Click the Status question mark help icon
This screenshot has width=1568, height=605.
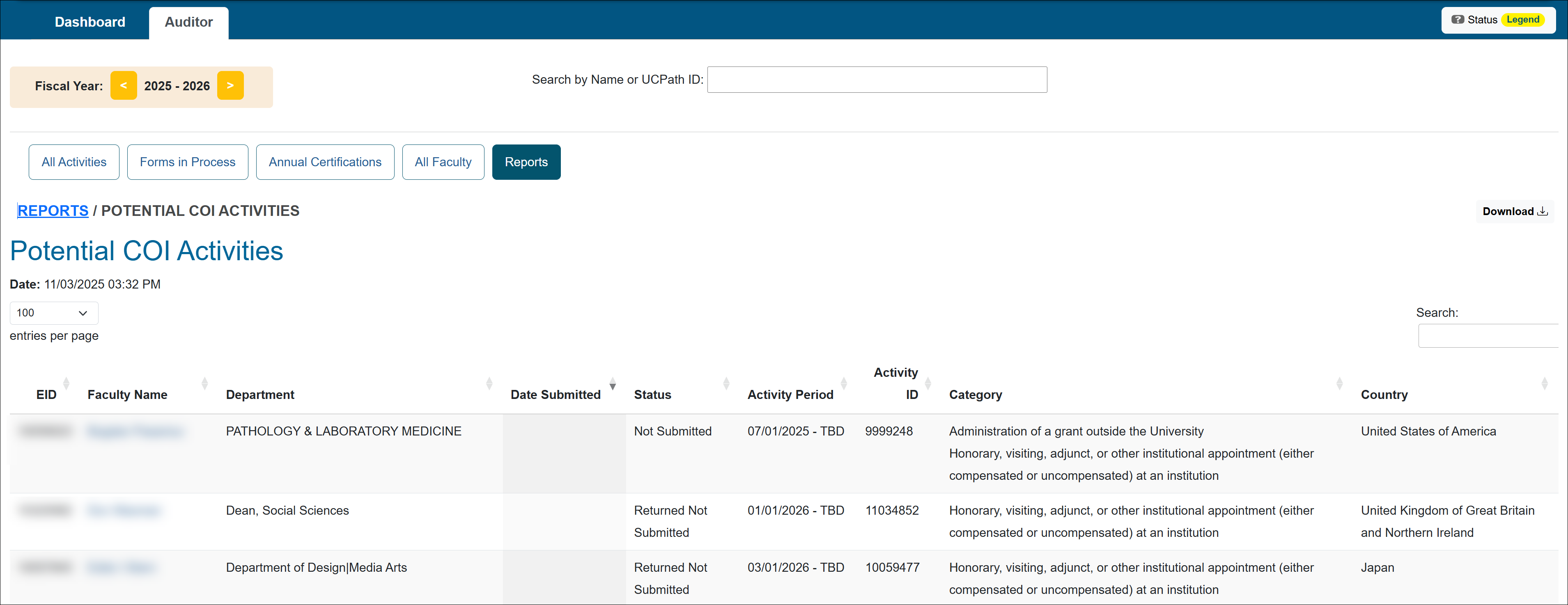[1458, 19]
